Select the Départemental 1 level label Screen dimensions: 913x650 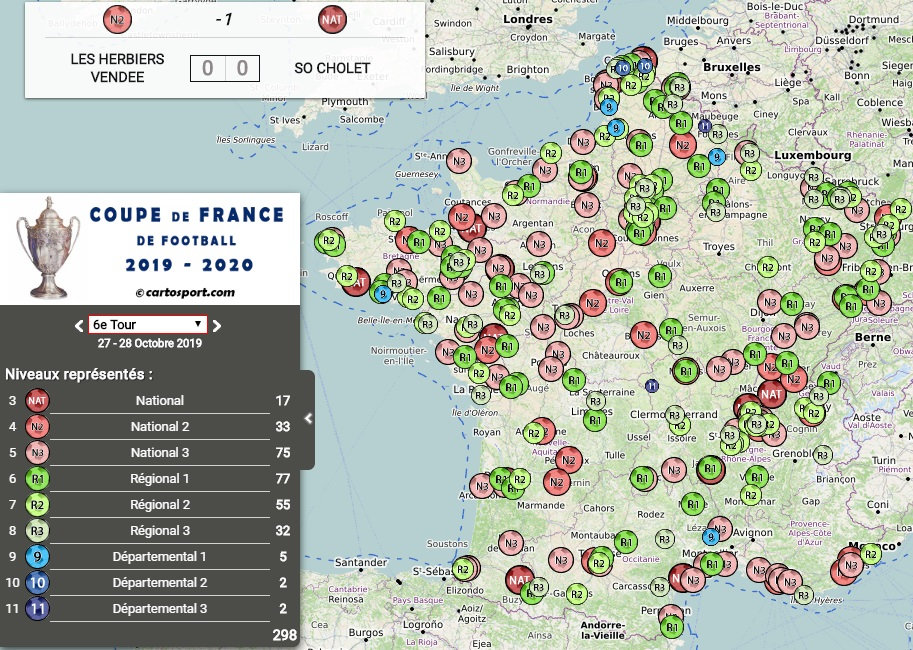tap(160, 557)
